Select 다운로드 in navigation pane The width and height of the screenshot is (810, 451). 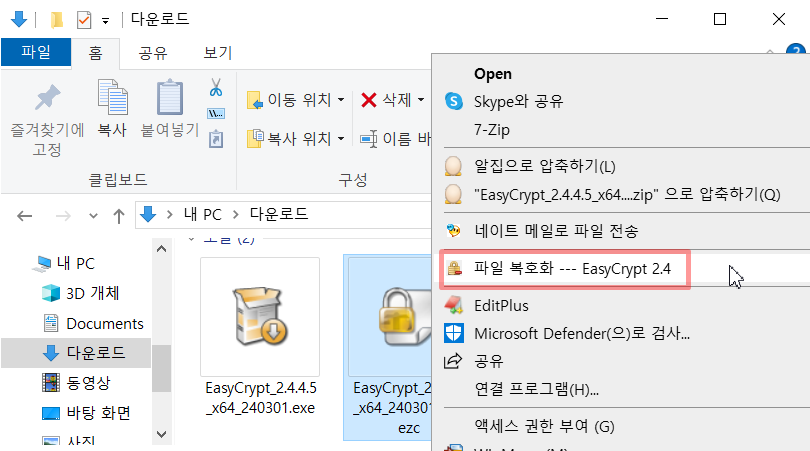76,353
